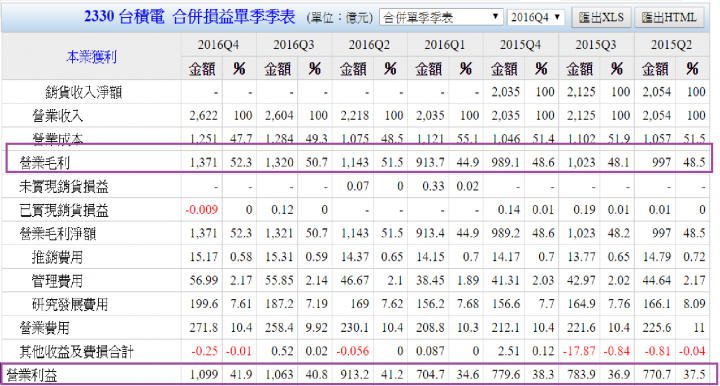
Task: Click the 營業收入 row label
Action: tap(57, 116)
